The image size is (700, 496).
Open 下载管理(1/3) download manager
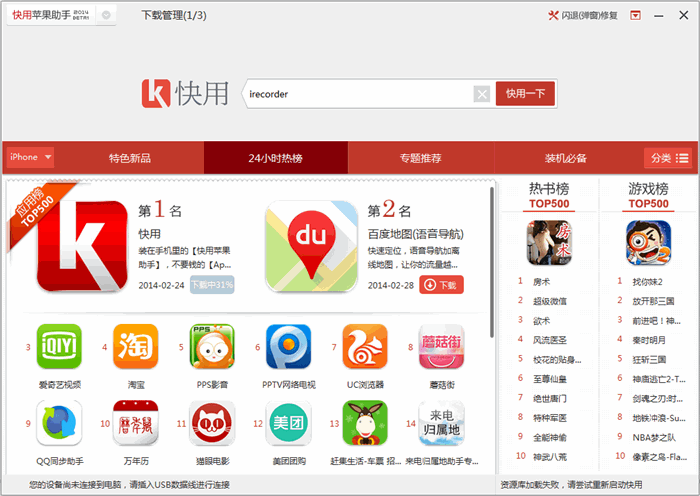[174, 16]
